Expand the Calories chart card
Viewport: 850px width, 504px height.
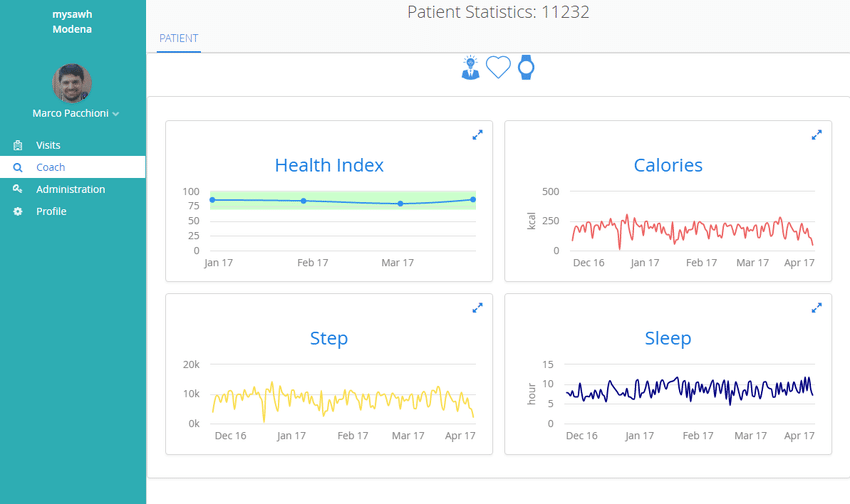(816, 135)
